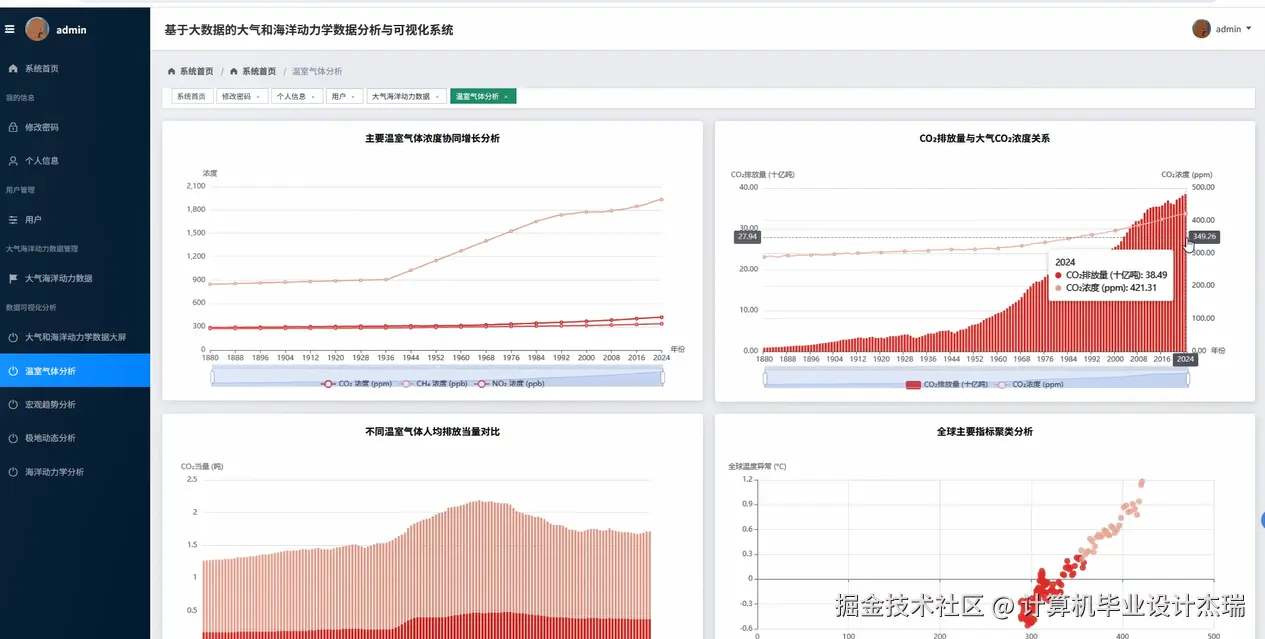Click the home icon beside sidebar 系统首页

pos(13,68)
